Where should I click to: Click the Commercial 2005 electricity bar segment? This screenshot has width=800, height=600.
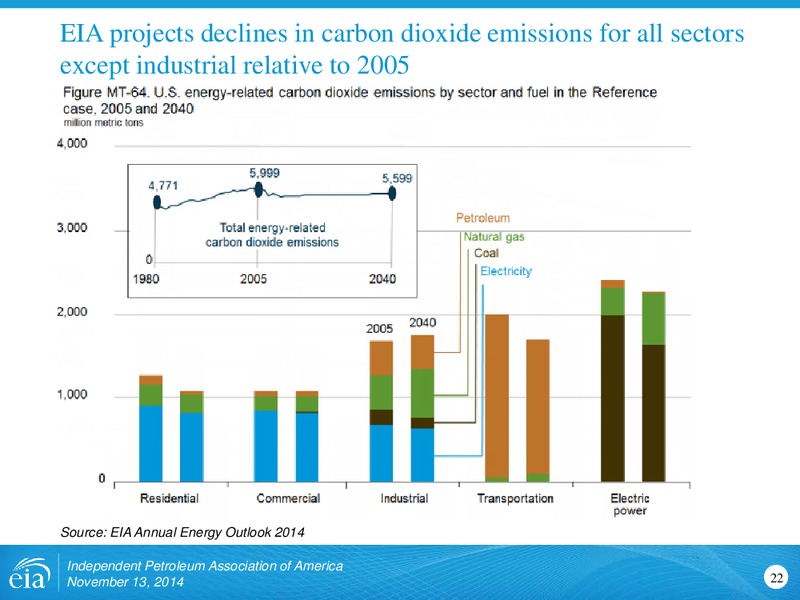tap(266, 446)
